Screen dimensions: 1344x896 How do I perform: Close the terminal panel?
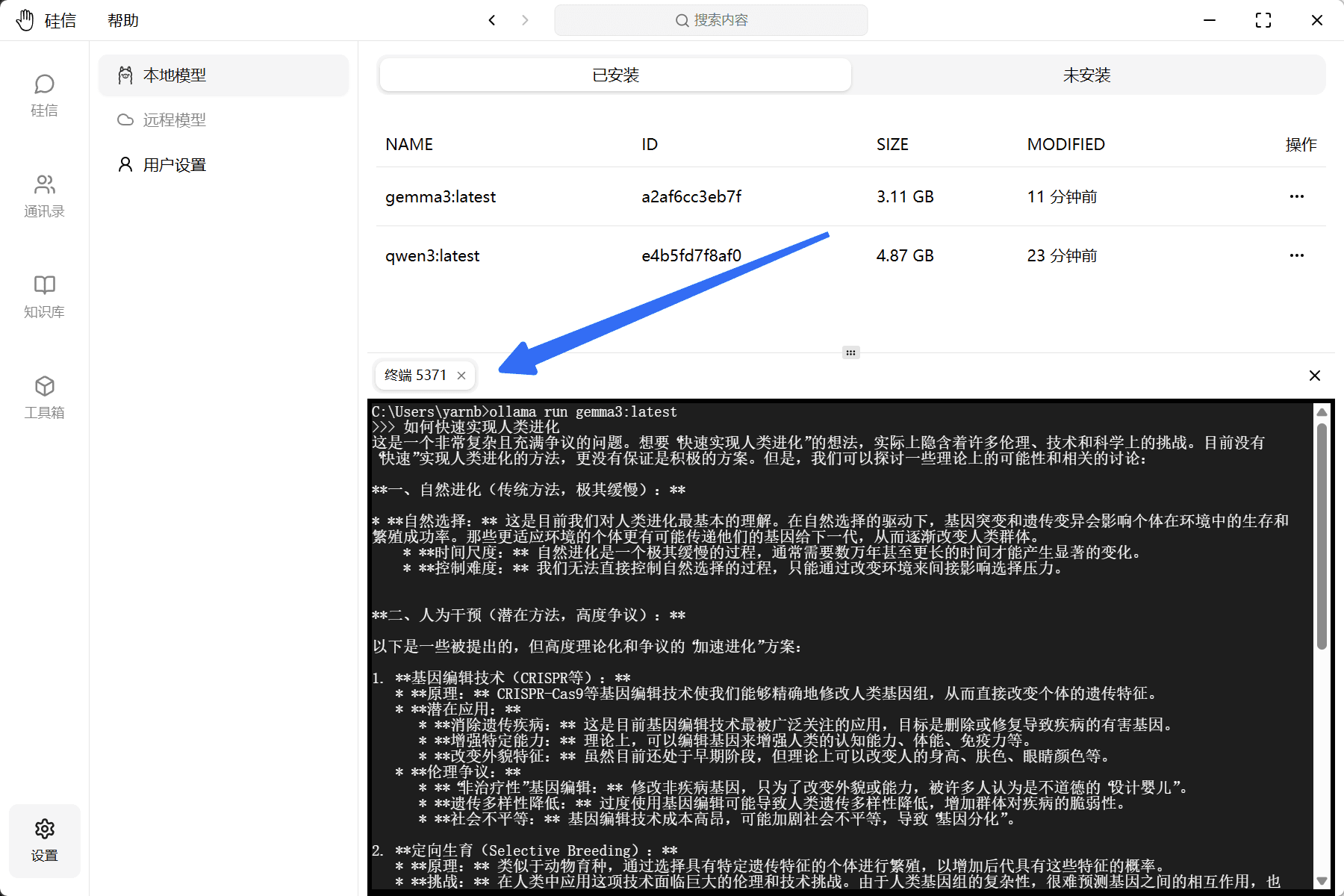(x=1315, y=376)
